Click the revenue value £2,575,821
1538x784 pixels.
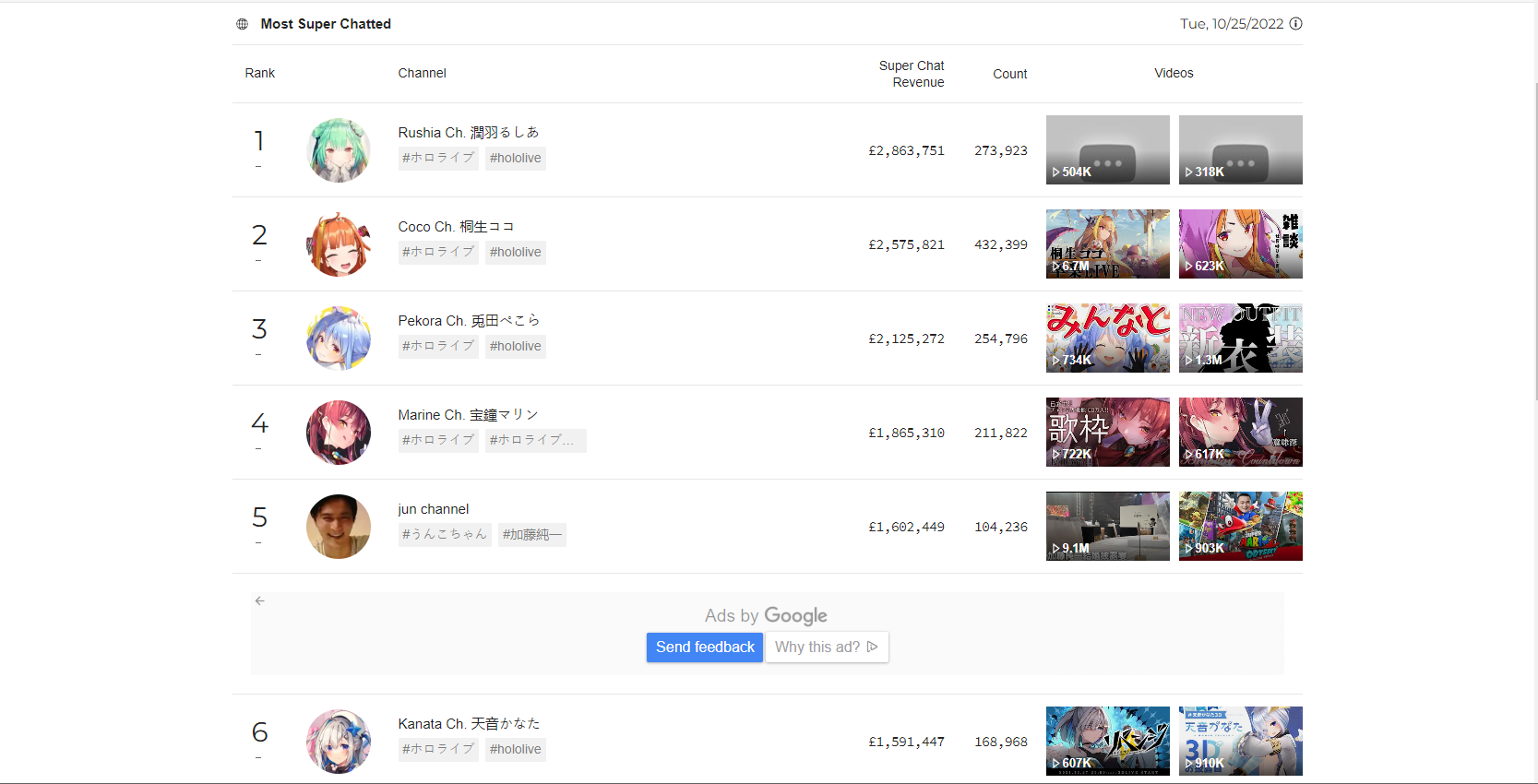click(906, 244)
